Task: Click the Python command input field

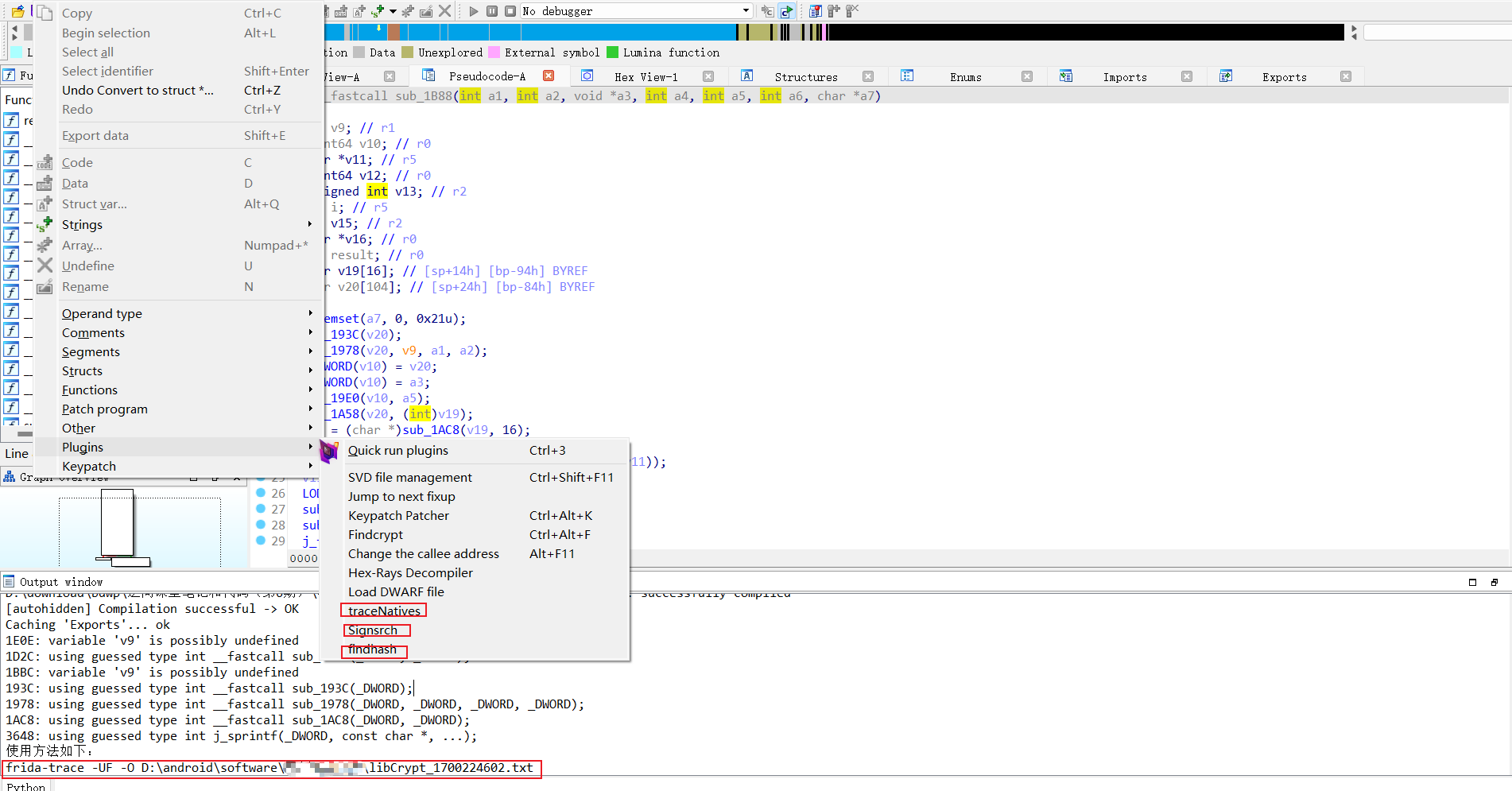Action: pyautogui.click(x=781, y=785)
